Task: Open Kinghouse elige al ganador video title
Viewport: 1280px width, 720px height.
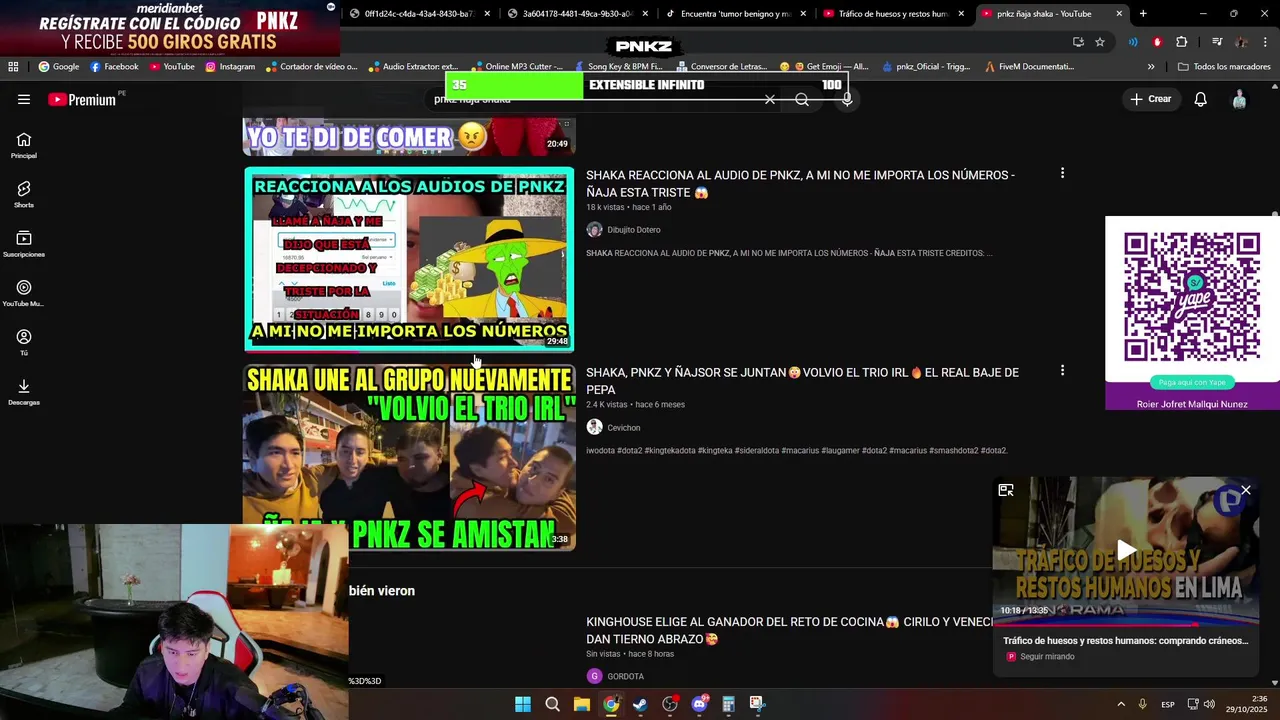Action: (x=789, y=631)
